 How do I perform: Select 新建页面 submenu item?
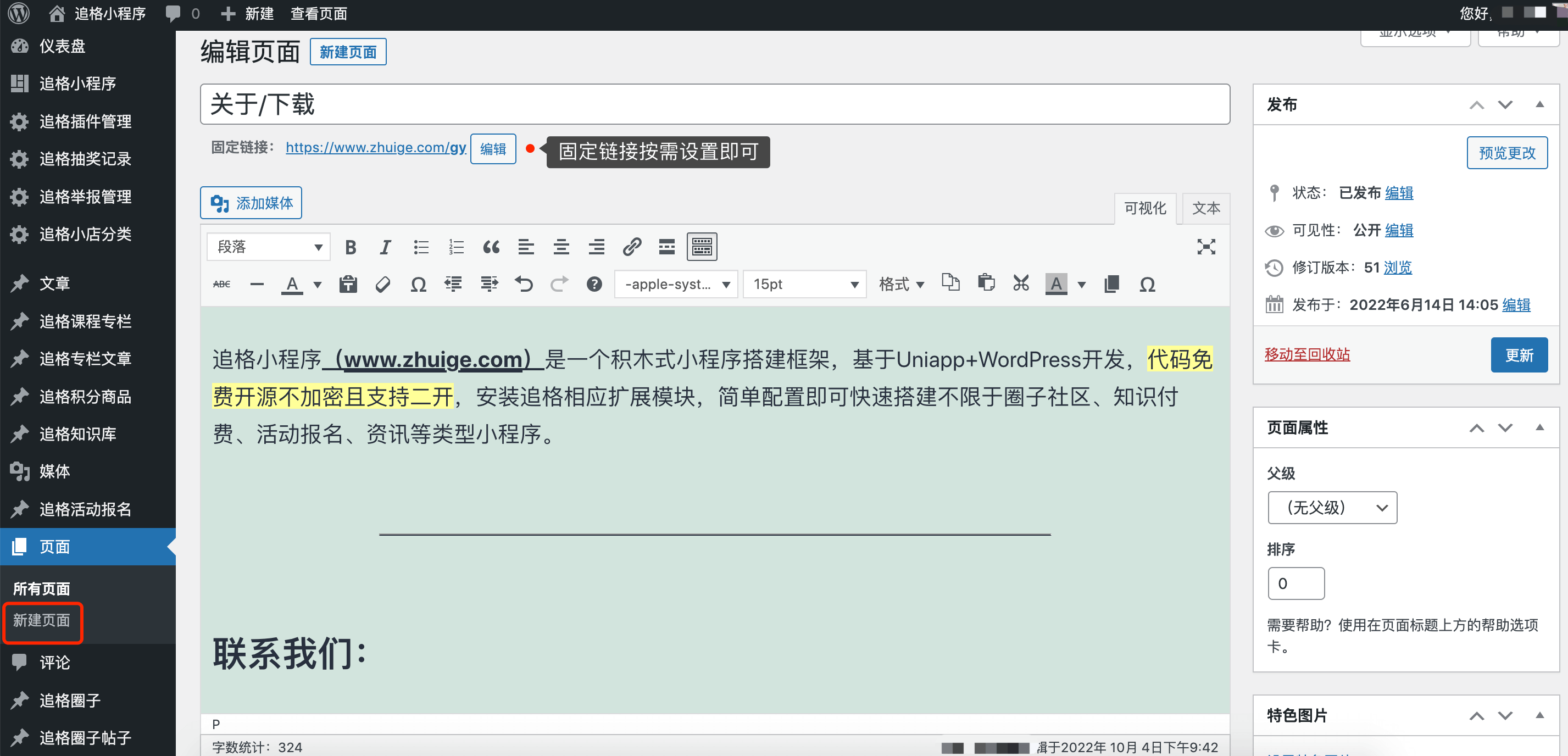tap(41, 621)
